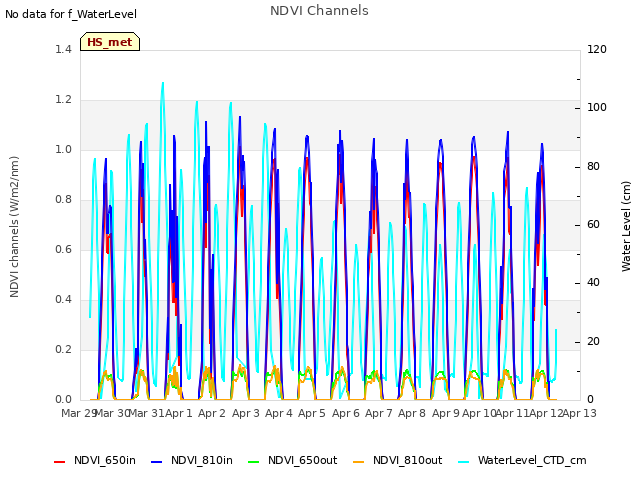Click the Apr 2 x-axis label

(x=212, y=413)
